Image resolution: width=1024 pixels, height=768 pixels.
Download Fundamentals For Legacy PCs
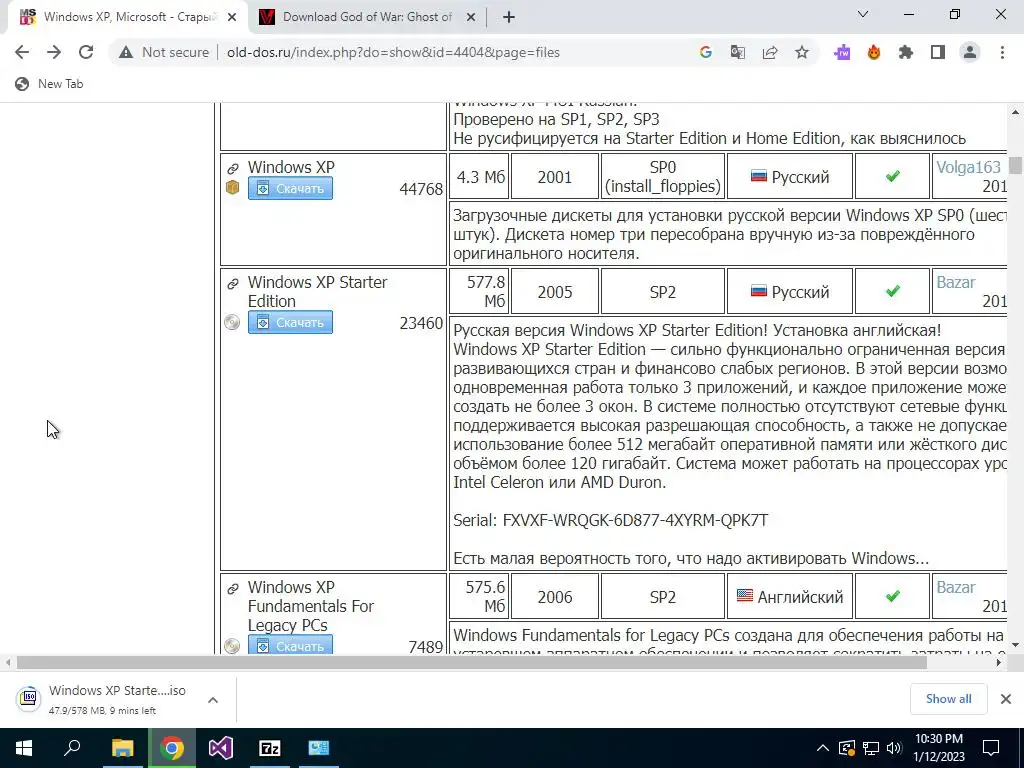pos(290,645)
